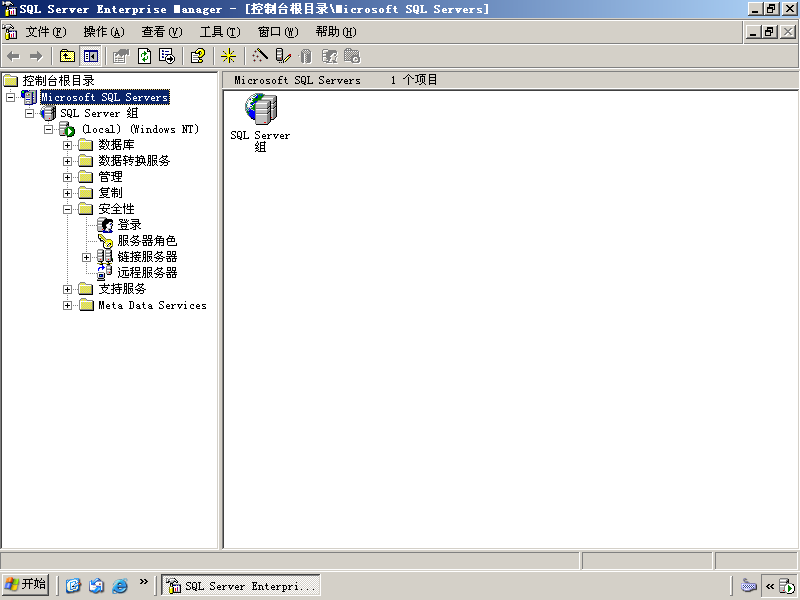The image size is (800, 600).
Task: Select the 数据库 tree item
Action: click(x=116, y=145)
